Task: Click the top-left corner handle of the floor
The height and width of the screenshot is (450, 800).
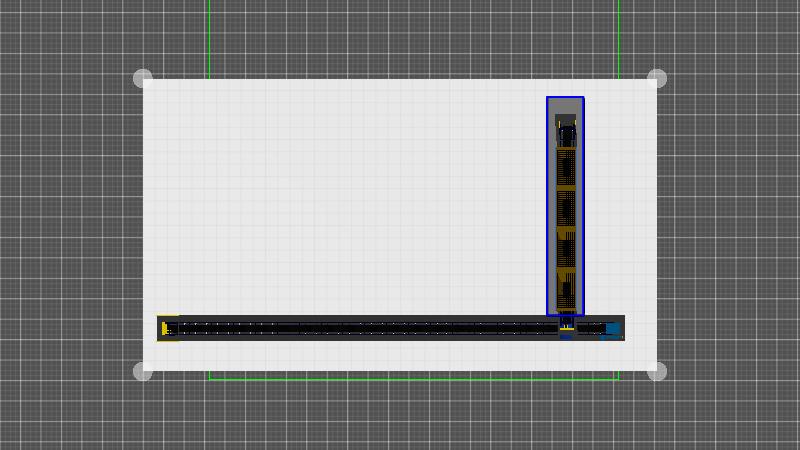Action: (x=143, y=79)
